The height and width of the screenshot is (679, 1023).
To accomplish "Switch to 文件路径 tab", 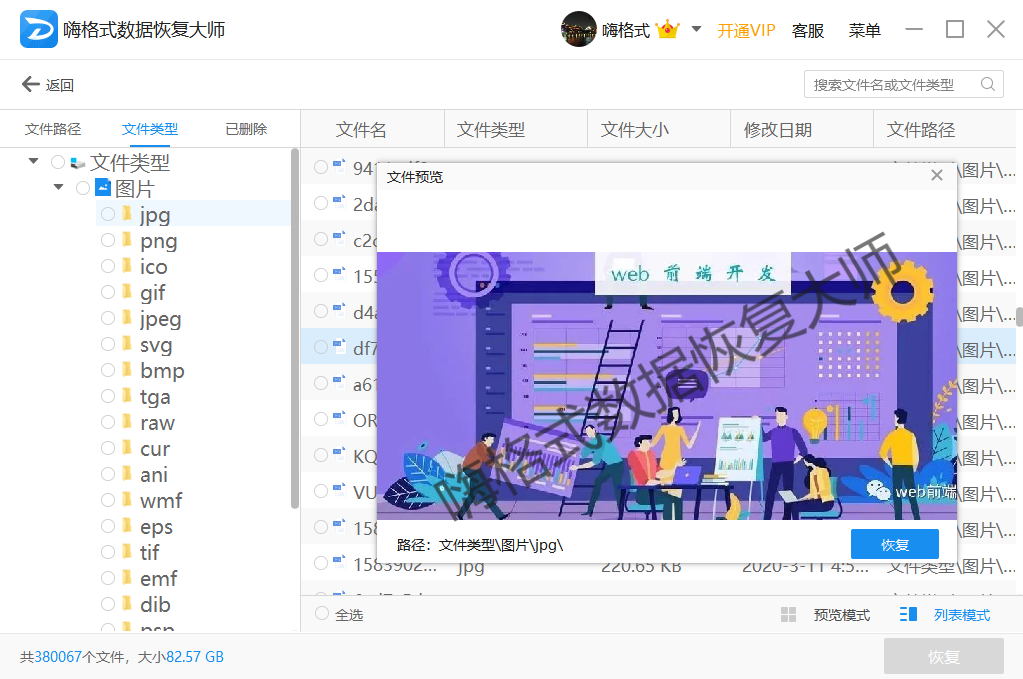I will pos(53,129).
